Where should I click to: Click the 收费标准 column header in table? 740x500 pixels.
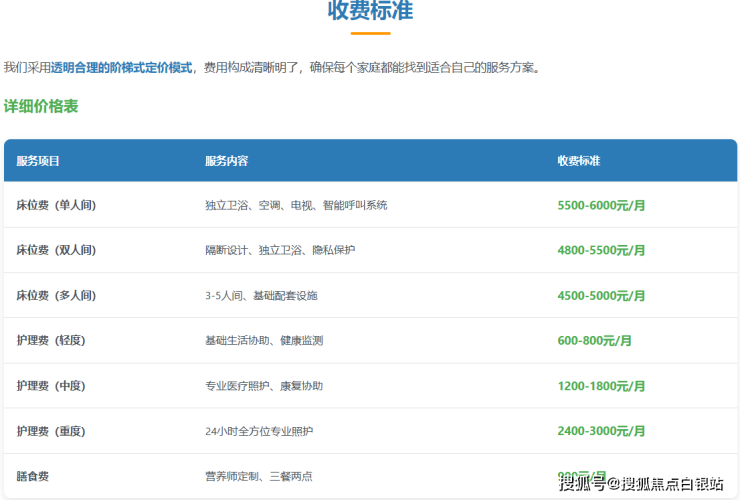[x=579, y=161]
